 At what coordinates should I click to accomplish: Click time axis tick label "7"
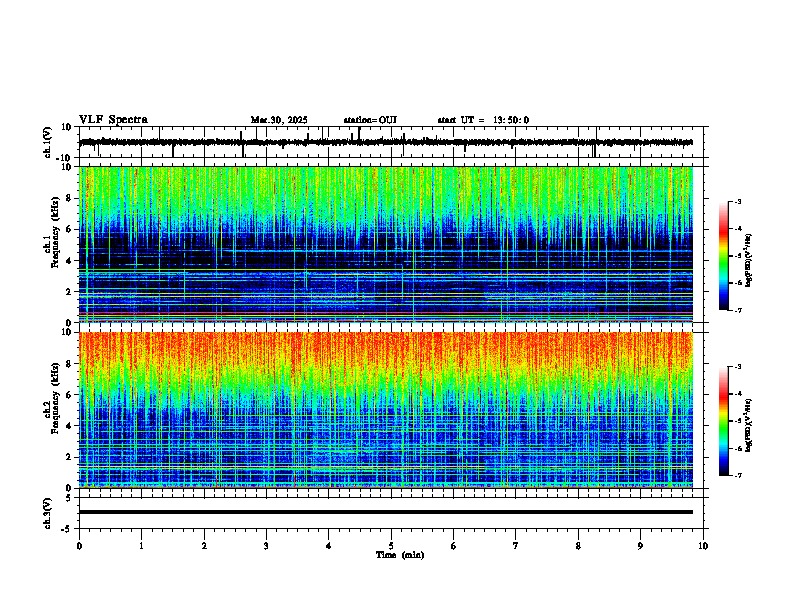pyautogui.click(x=516, y=546)
